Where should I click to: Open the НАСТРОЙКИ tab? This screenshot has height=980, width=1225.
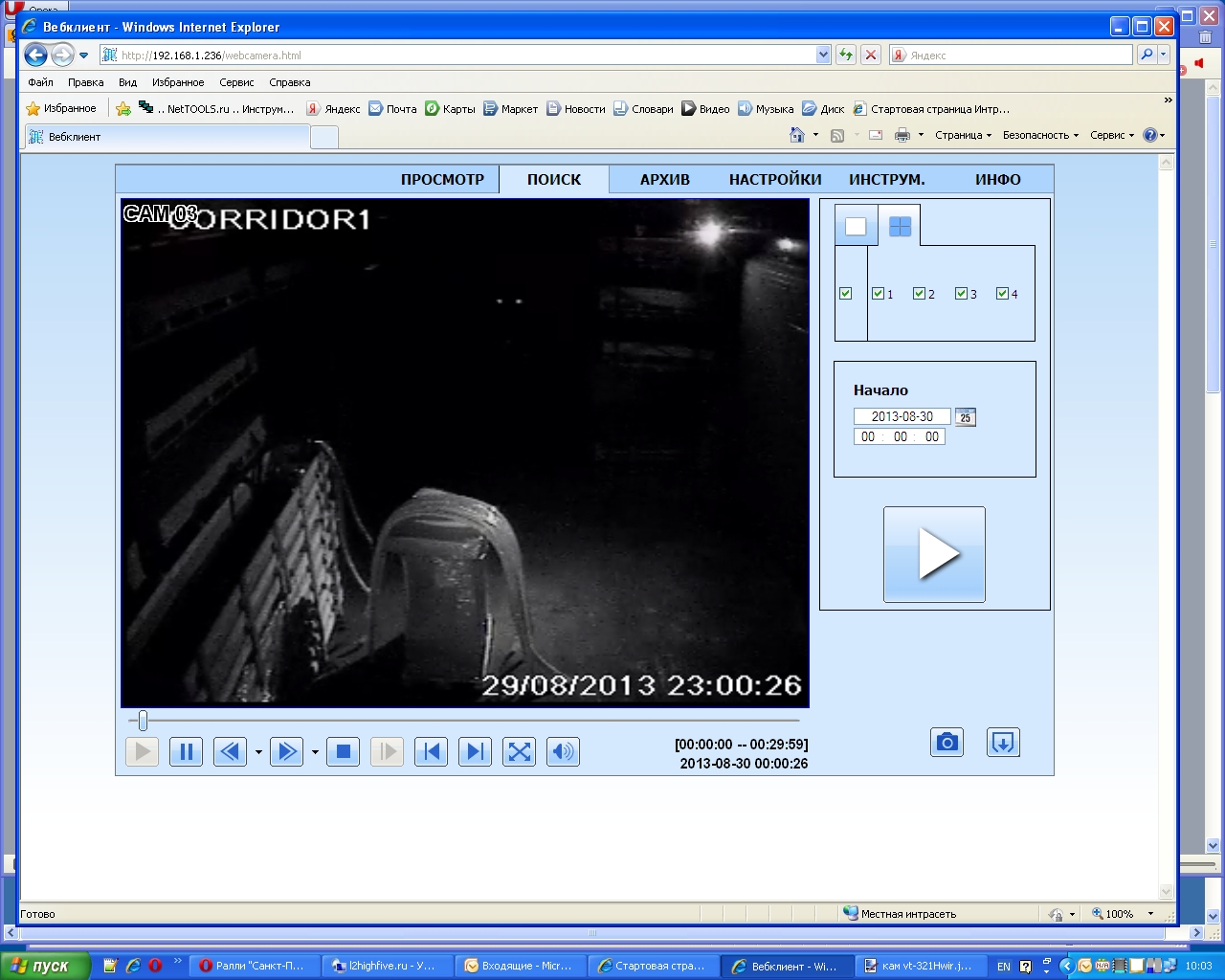pos(775,180)
